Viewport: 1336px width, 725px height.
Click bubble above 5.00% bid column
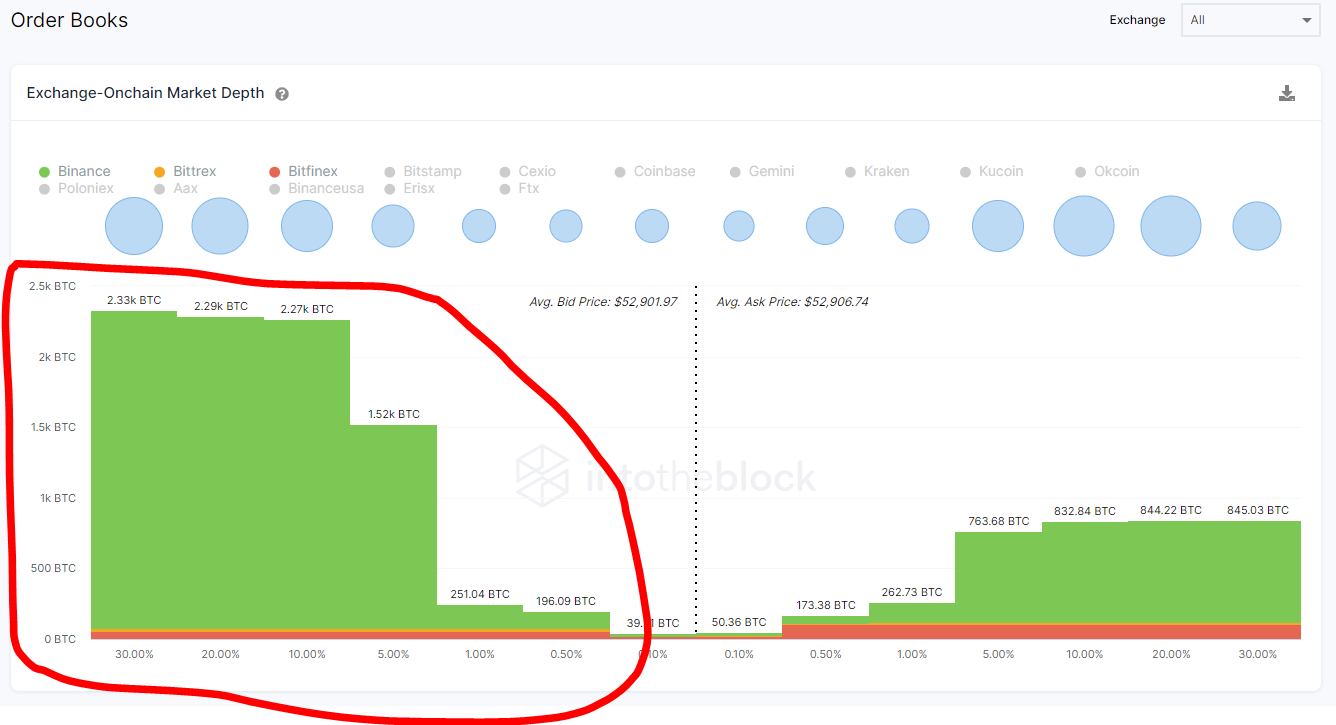tap(393, 226)
